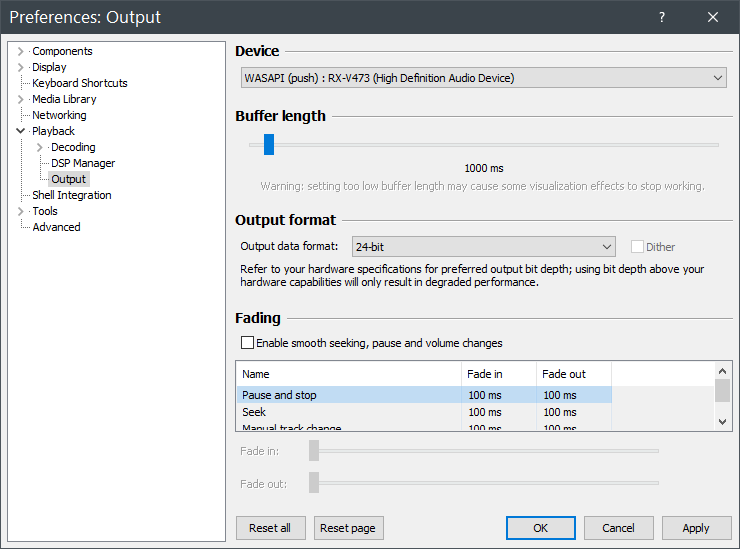Click the fading list scroll down arrow
The height and width of the screenshot is (549, 740).
[x=723, y=423]
